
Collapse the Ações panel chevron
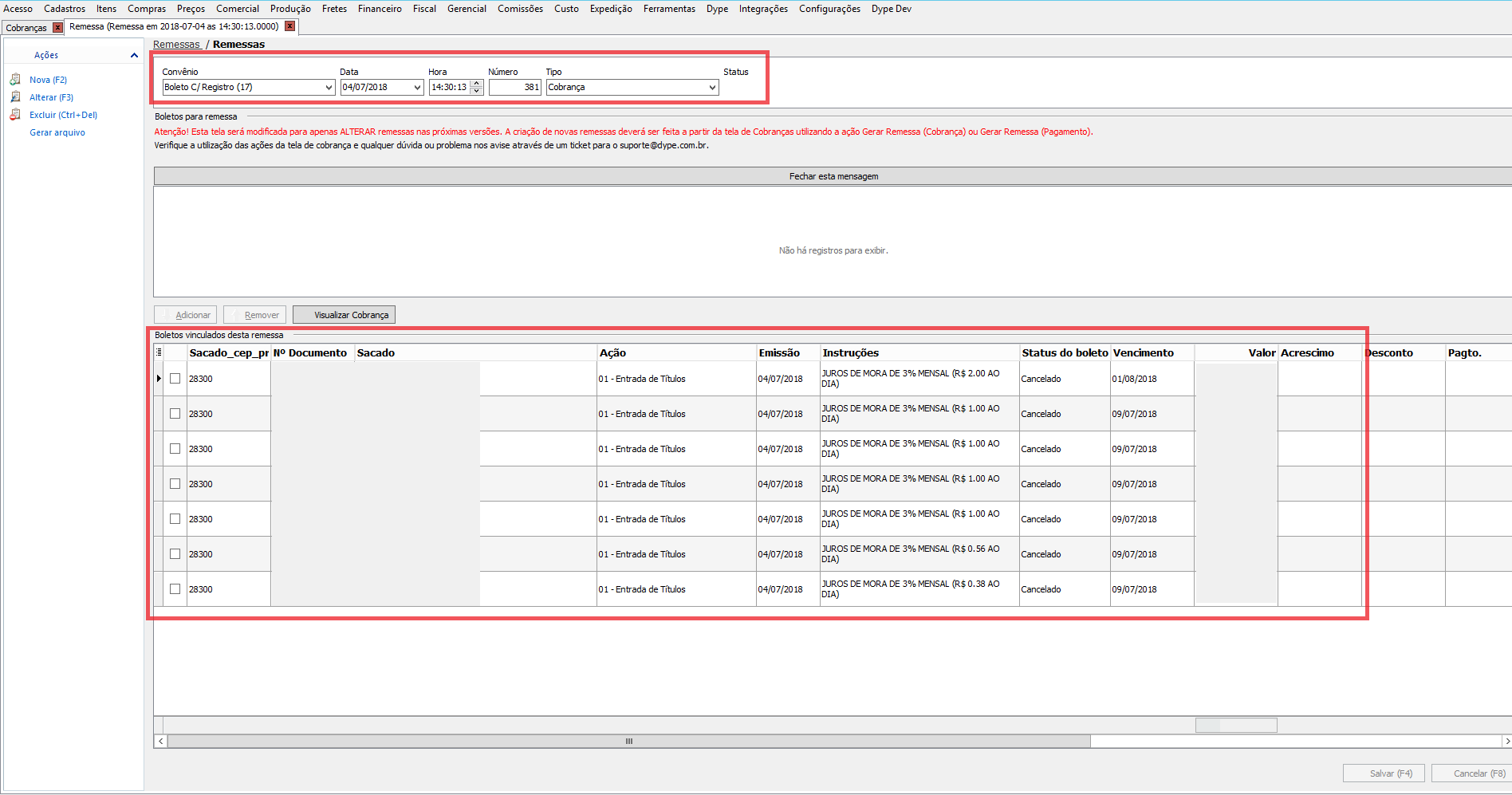(x=134, y=55)
